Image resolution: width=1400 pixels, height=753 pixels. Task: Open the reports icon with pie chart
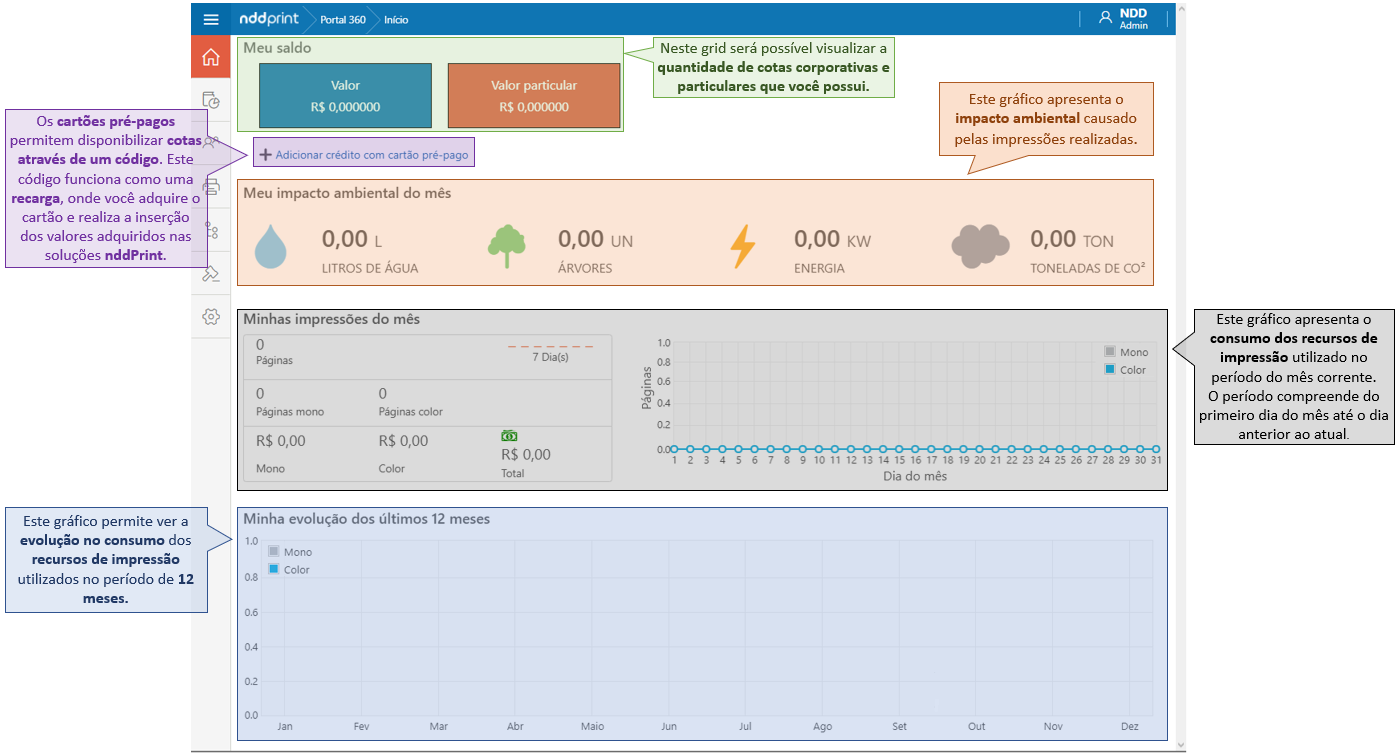tap(210, 100)
